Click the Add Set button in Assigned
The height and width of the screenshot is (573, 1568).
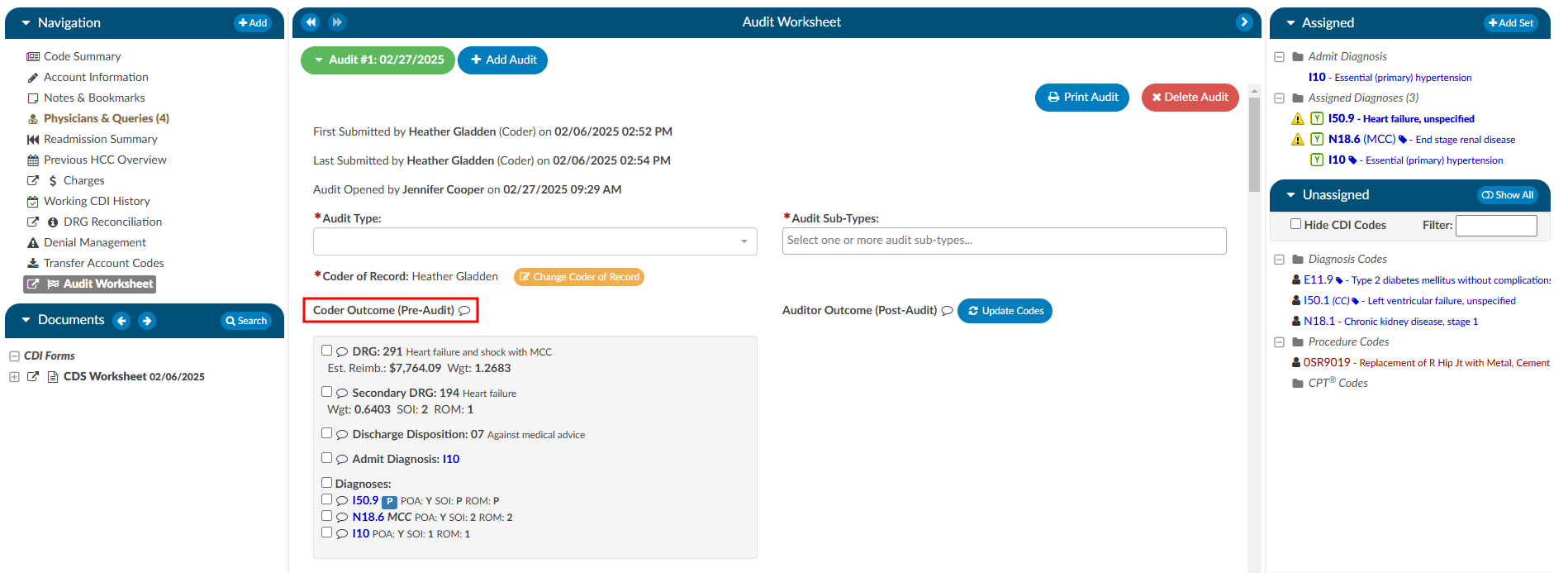click(x=1511, y=23)
